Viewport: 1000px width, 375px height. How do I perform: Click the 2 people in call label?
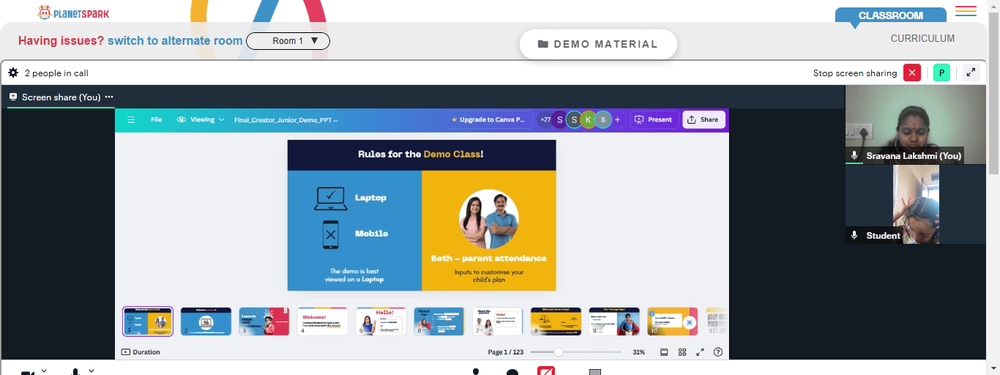click(x=56, y=73)
